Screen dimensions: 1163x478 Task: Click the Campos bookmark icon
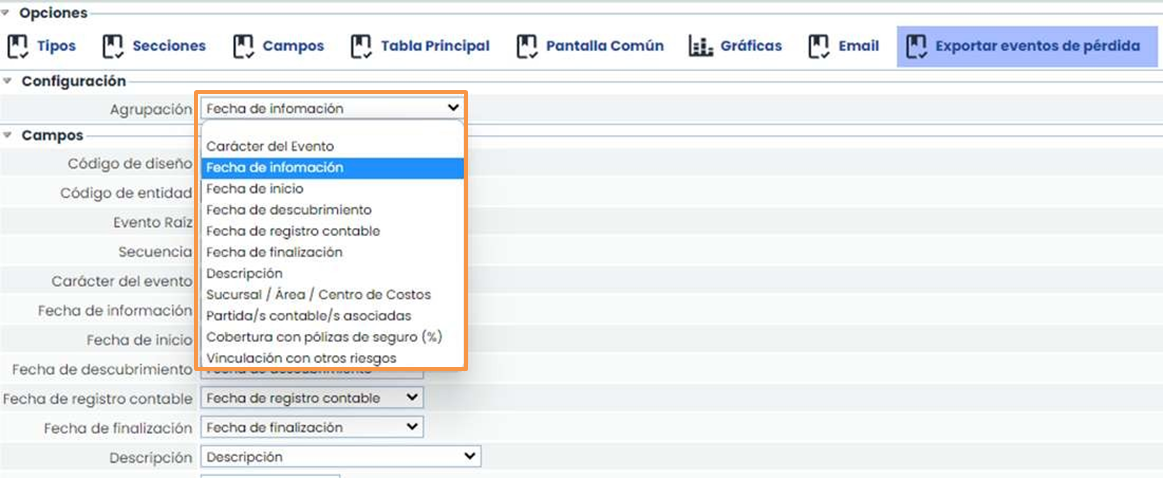point(243,46)
